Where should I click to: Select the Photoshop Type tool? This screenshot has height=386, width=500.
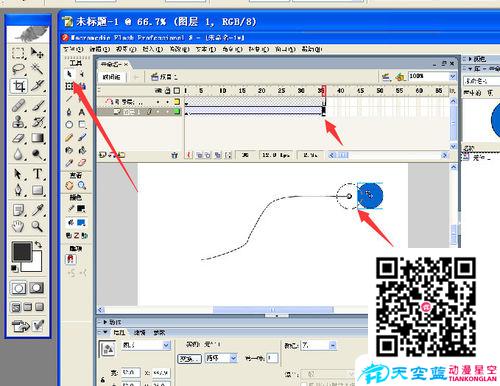point(38,173)
